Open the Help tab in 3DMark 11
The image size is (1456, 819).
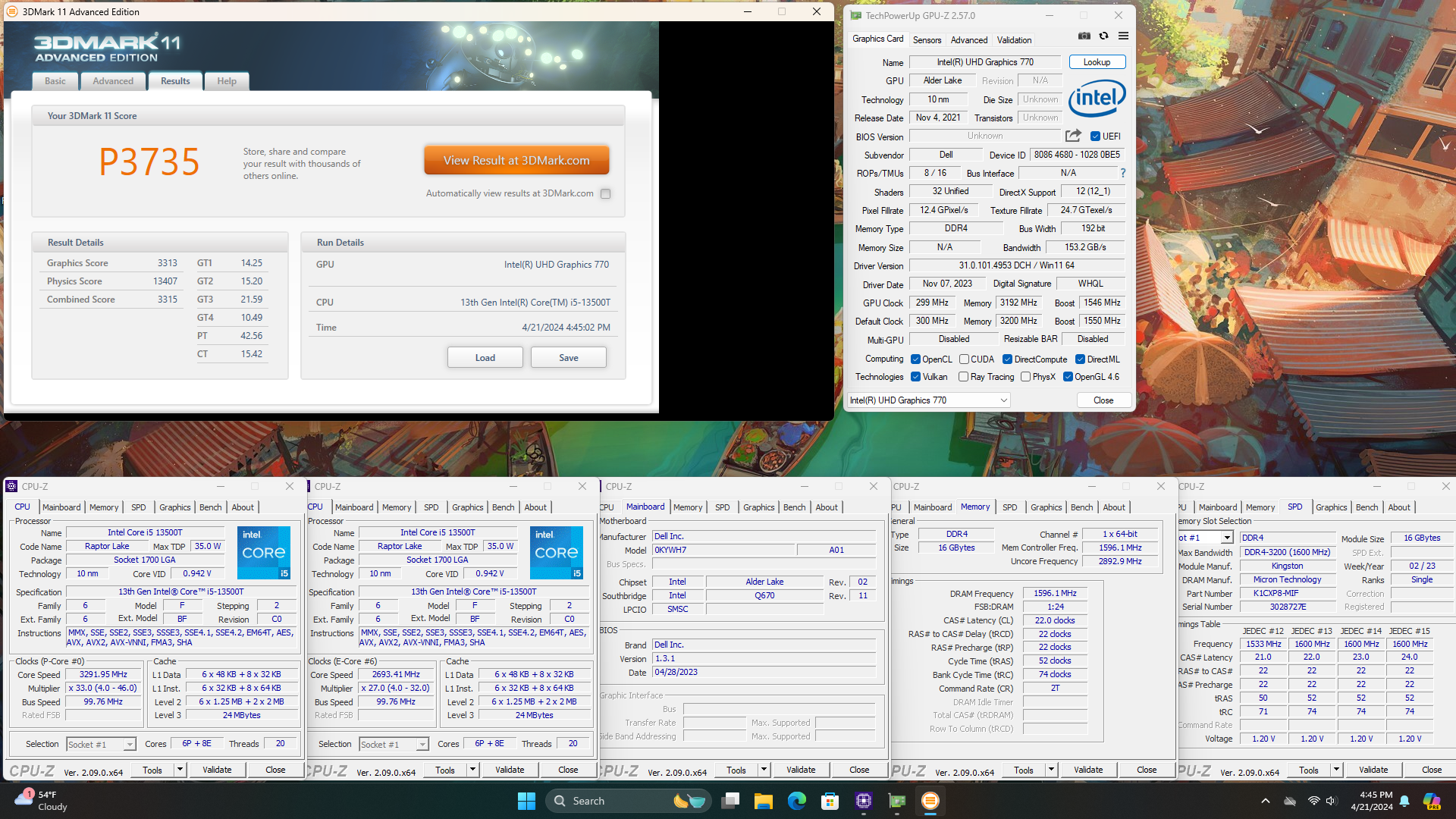pyautogui.click(x=227, y=81)
